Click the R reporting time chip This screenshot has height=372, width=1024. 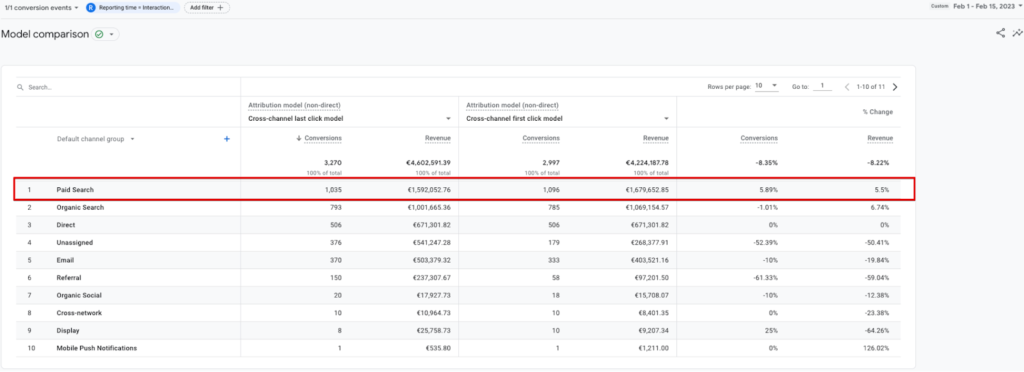click(x=133, y=8)
